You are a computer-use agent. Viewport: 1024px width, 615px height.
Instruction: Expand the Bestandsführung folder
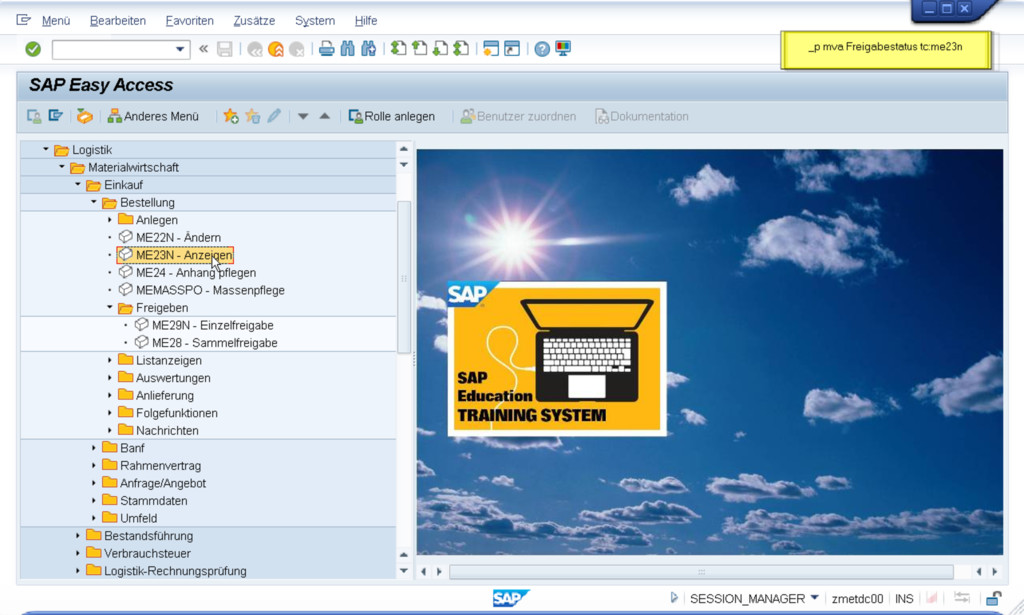click(x=78, y=536)
